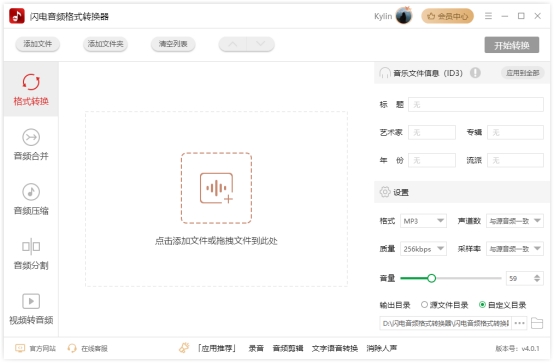Apply ID3 info with 应用到全部
This screenshot has height=363, width=554.
click(x=522, y=73)
